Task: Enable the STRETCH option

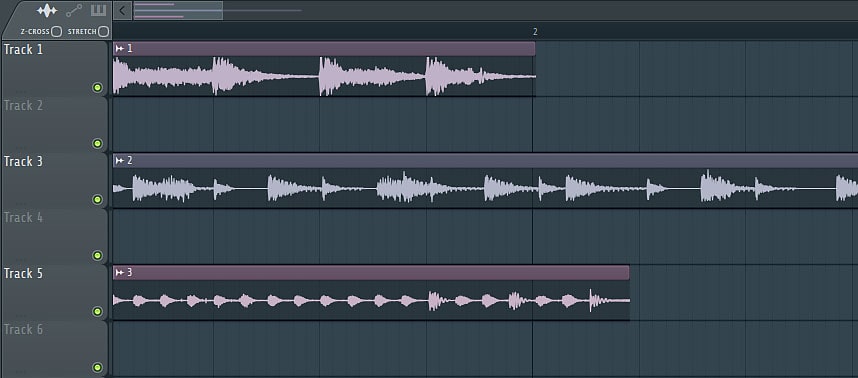Action: coord(103,32)
